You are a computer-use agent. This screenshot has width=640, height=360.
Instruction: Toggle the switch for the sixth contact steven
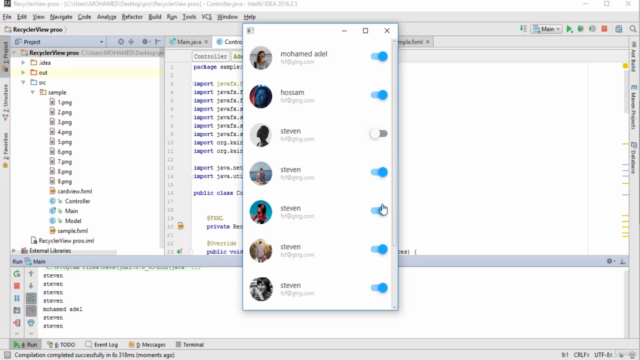379,249
